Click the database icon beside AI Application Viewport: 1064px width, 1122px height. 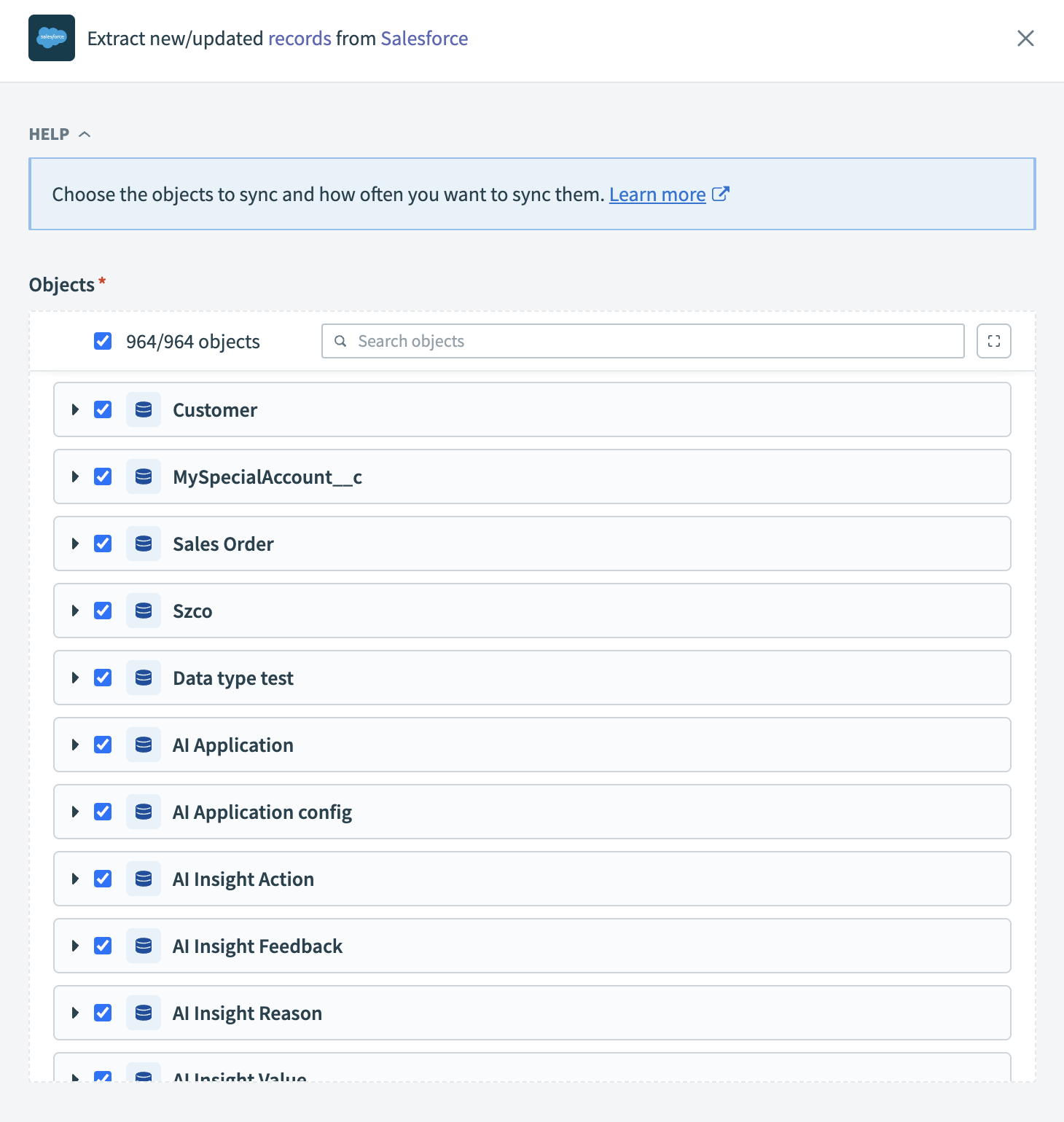click(x=144, y=745)
